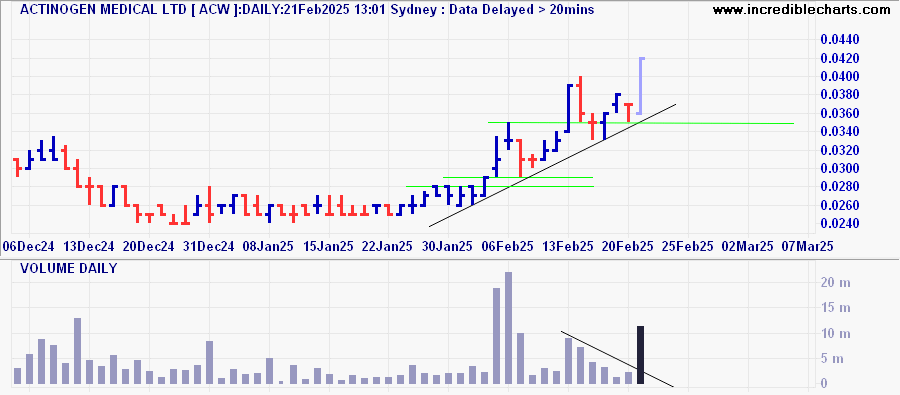Click the 06Dec24 date label
Viewport: 900px width, 395px height.
click(29, 246)
